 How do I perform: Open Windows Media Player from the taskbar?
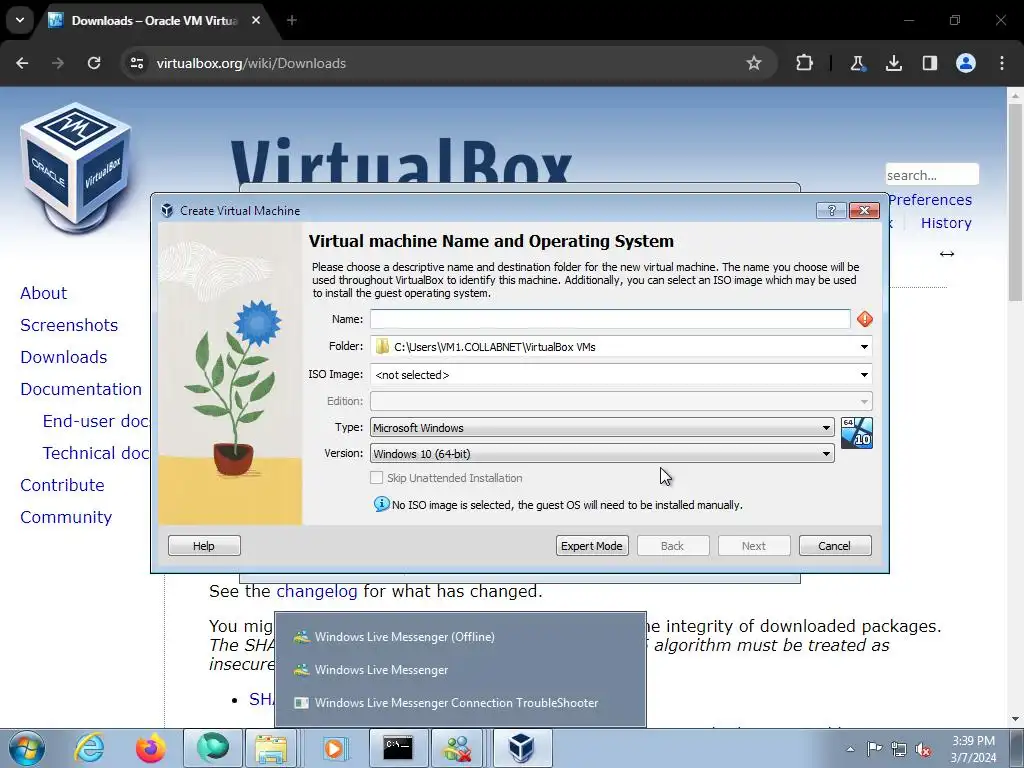coord(334,748)
